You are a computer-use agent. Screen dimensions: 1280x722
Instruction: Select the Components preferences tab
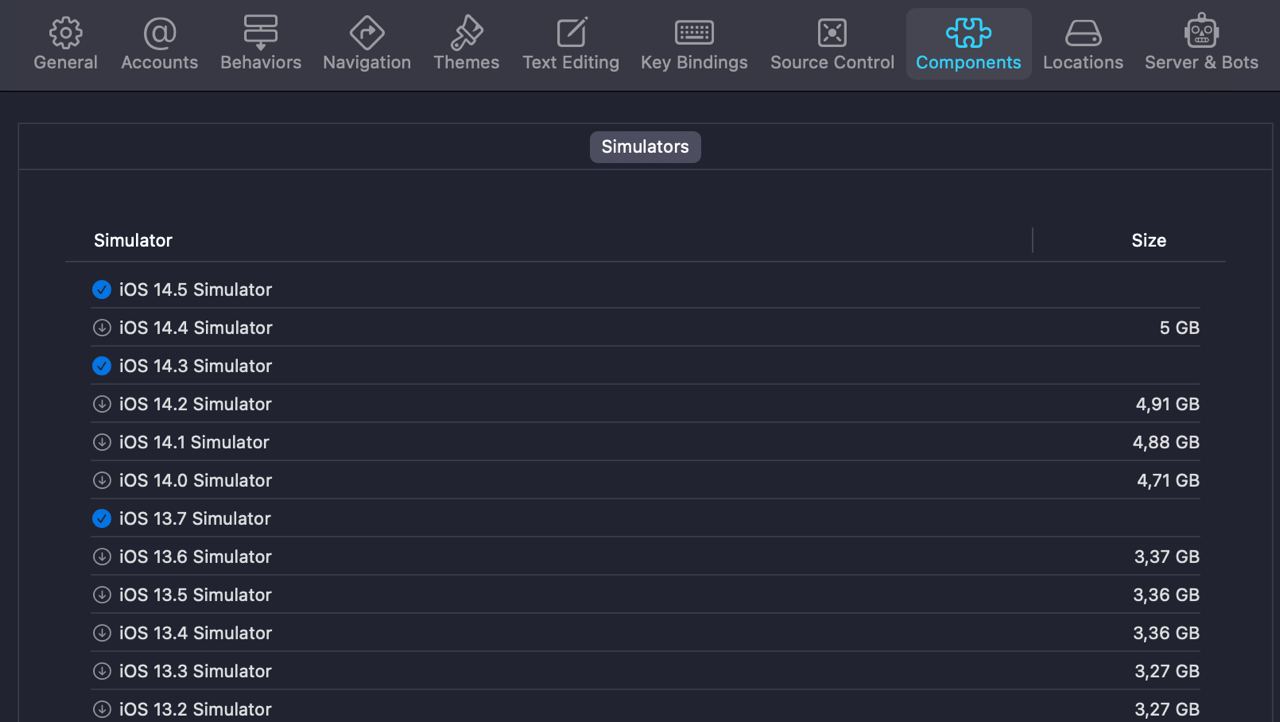click(x=968, y=44)
